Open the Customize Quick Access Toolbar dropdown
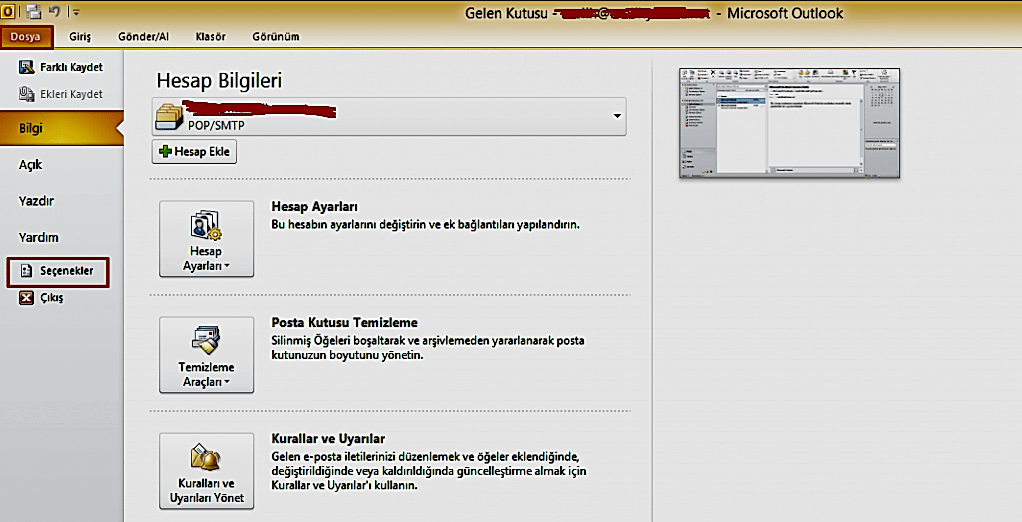1022x522 pixels. pos(76,12)
